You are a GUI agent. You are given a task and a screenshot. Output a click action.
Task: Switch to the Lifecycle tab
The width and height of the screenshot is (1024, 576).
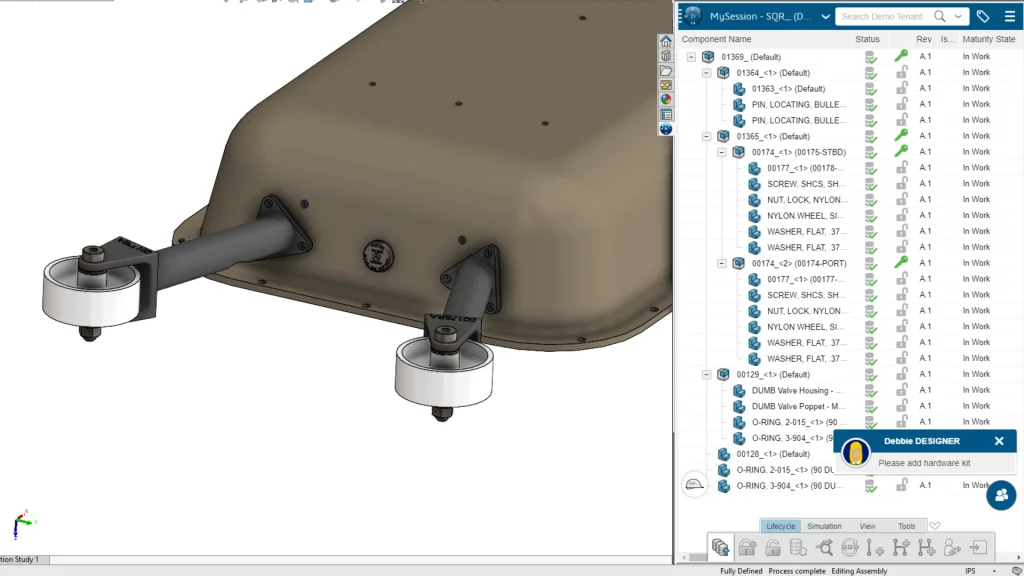click(x=780, y=526)
